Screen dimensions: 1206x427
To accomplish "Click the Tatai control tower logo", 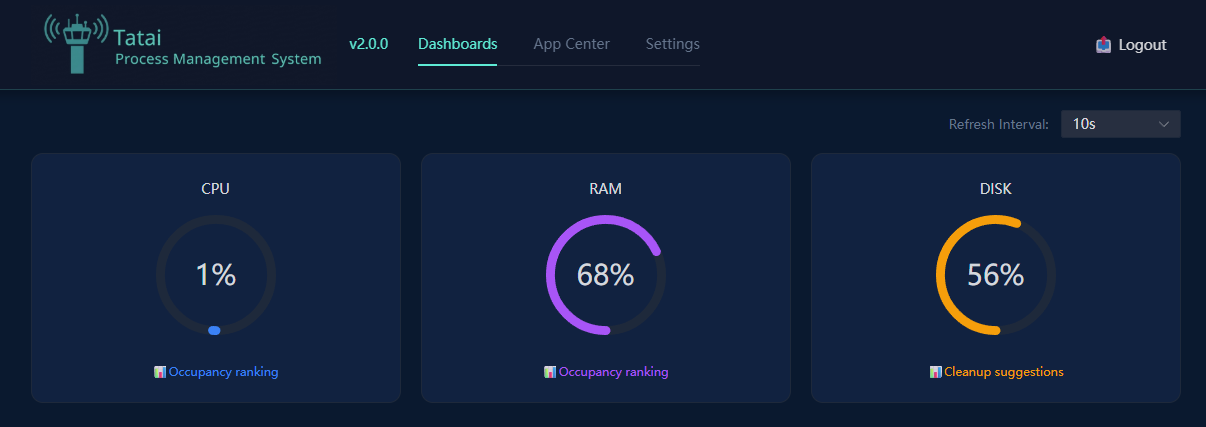I will (76, 44).
